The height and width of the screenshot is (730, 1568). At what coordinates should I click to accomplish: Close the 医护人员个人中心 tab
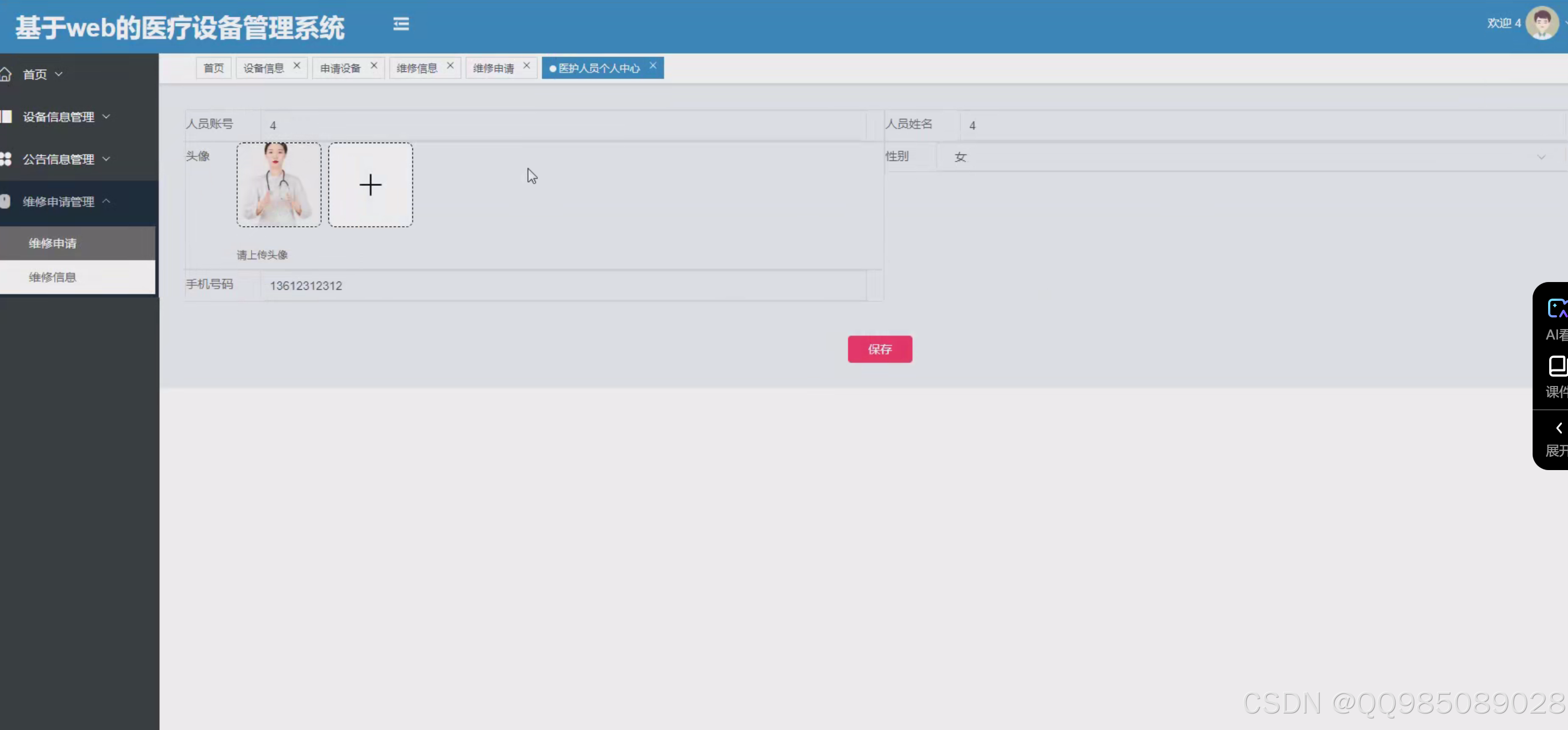652,66
